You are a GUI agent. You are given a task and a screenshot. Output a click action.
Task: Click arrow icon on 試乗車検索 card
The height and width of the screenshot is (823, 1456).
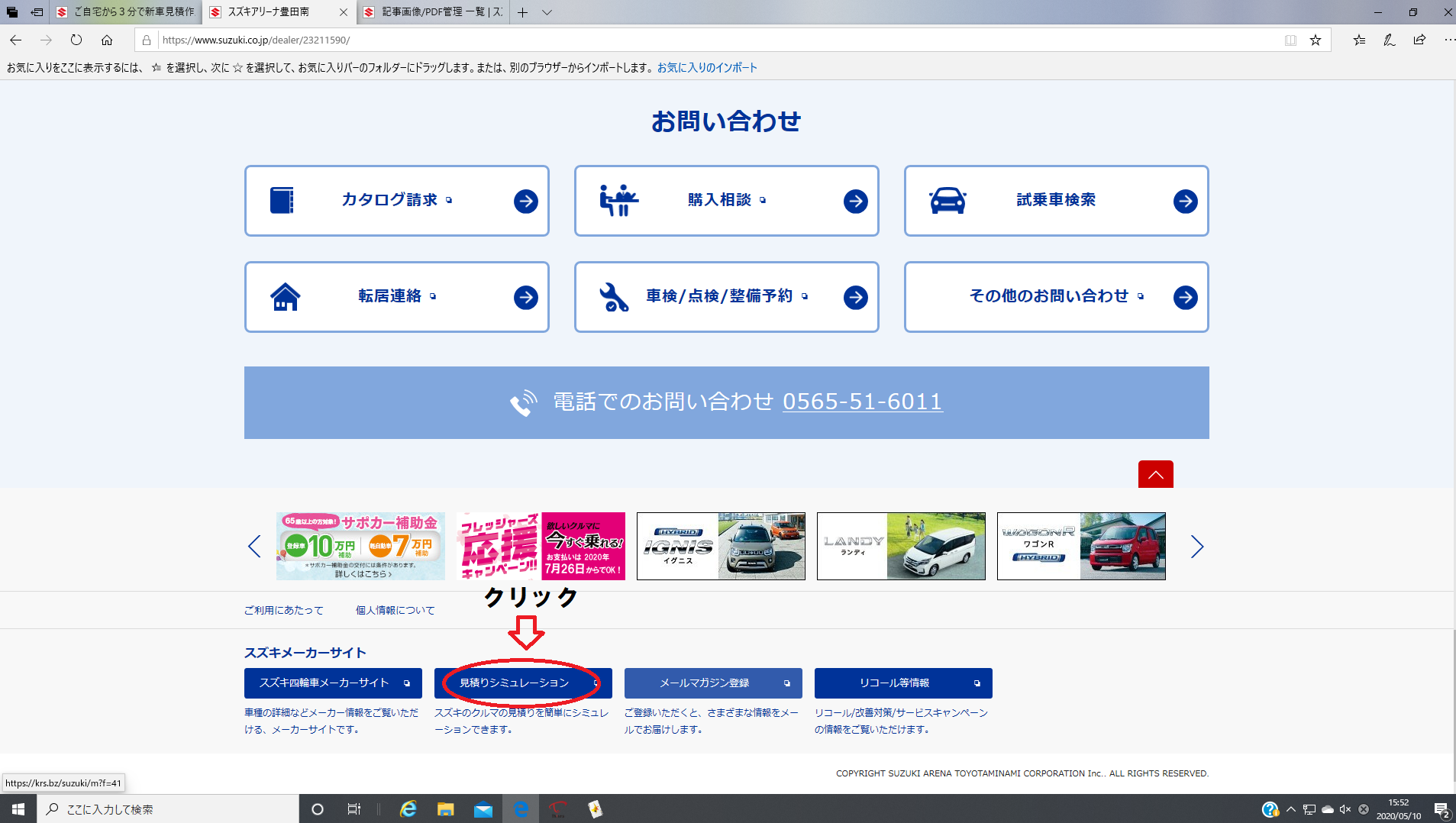tap(1185, 201)
